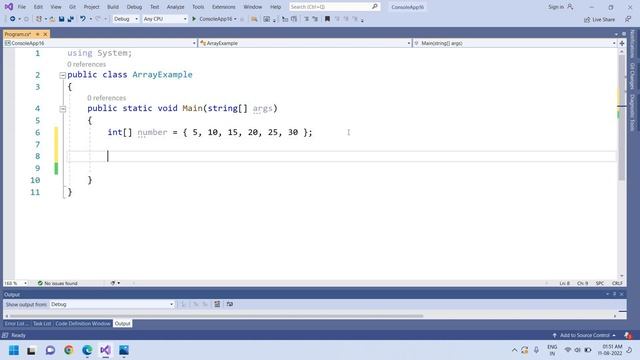Open the Analyze menu
The image size is (640, 360).
pos(175,7)
